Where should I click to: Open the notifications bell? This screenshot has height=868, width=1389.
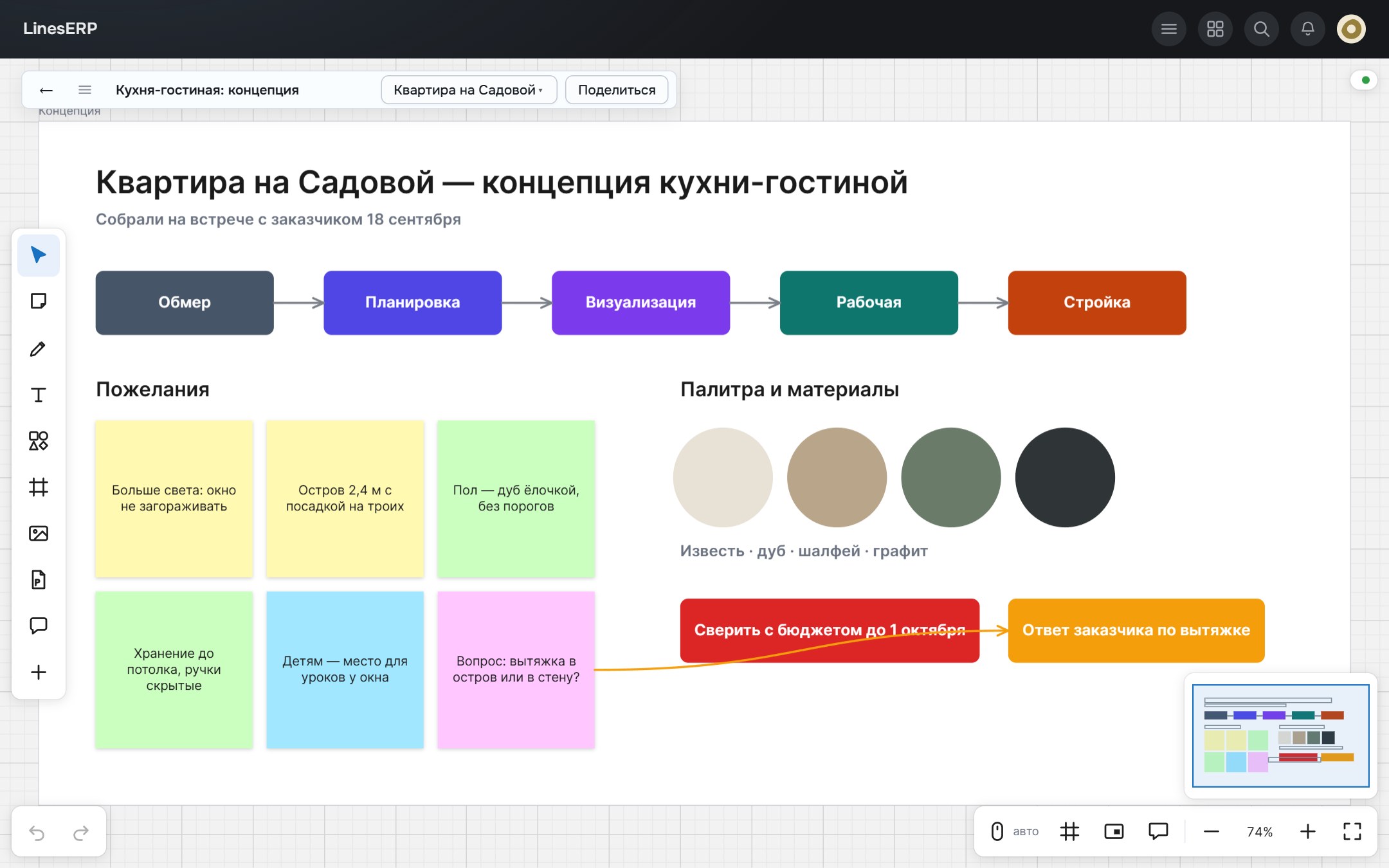tap(1308, 29)
